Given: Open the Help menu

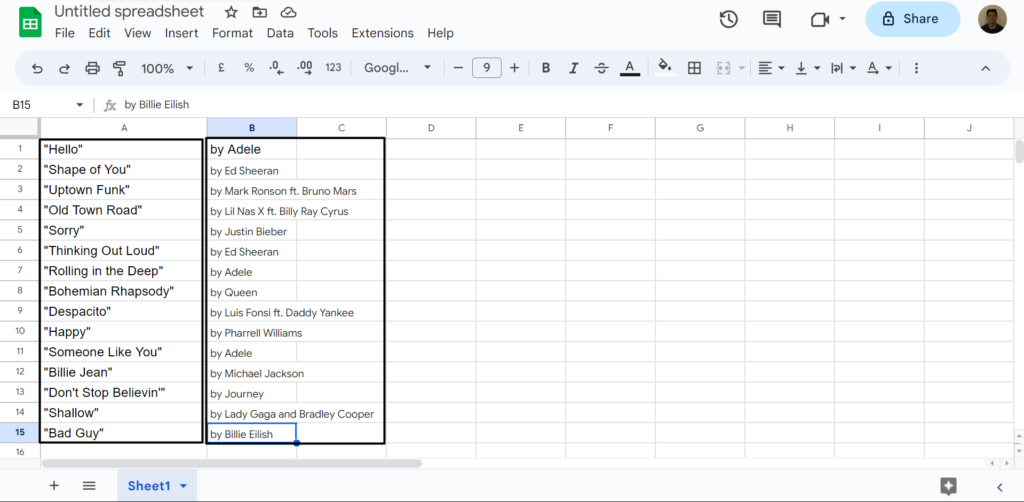Looking at the screenshot, I should (x=440, y=33).
